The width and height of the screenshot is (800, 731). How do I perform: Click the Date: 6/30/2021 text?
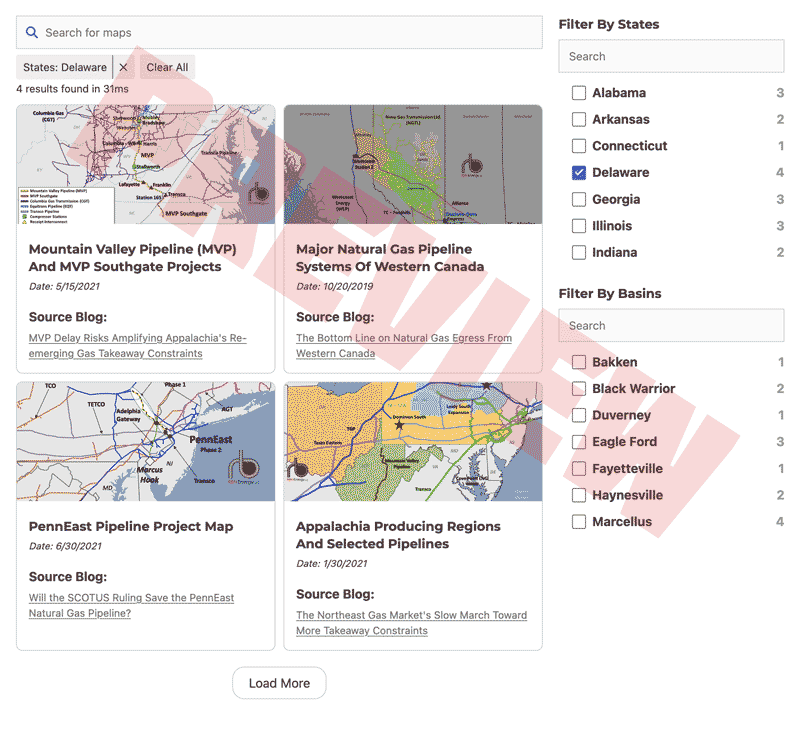tap(65, 546)
